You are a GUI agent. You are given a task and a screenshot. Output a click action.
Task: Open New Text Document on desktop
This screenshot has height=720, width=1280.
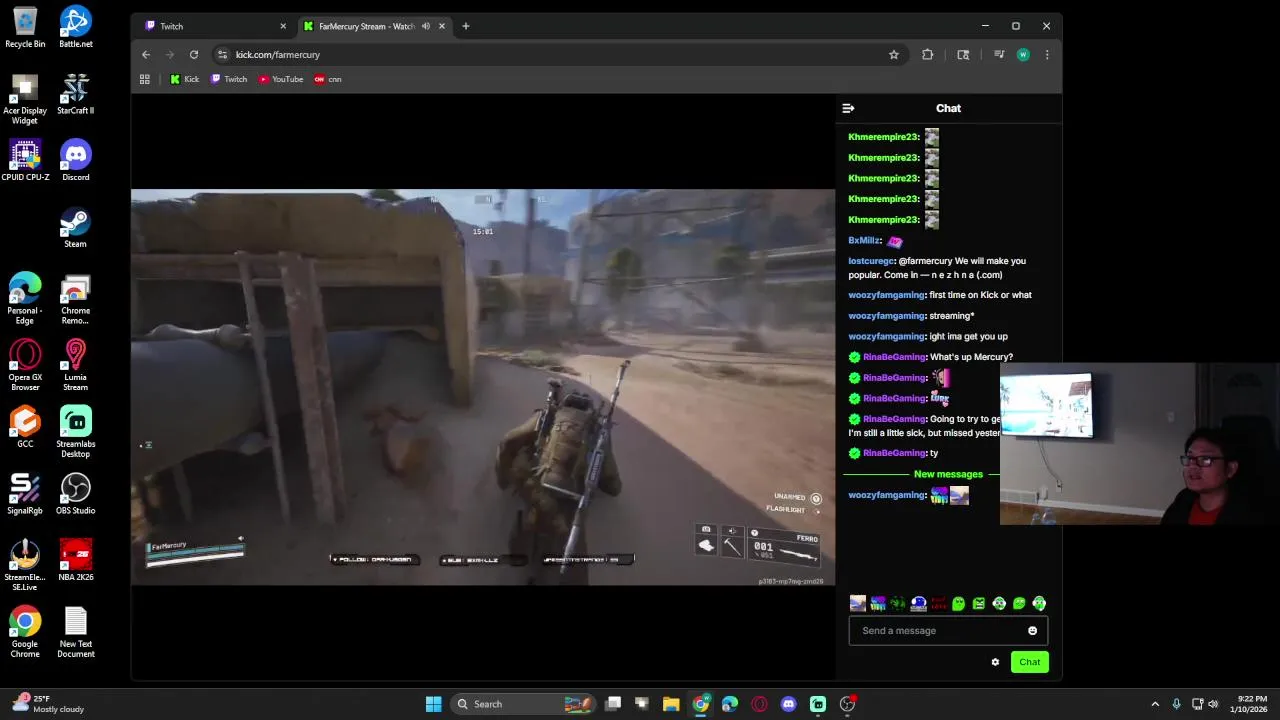pos(75,632)
